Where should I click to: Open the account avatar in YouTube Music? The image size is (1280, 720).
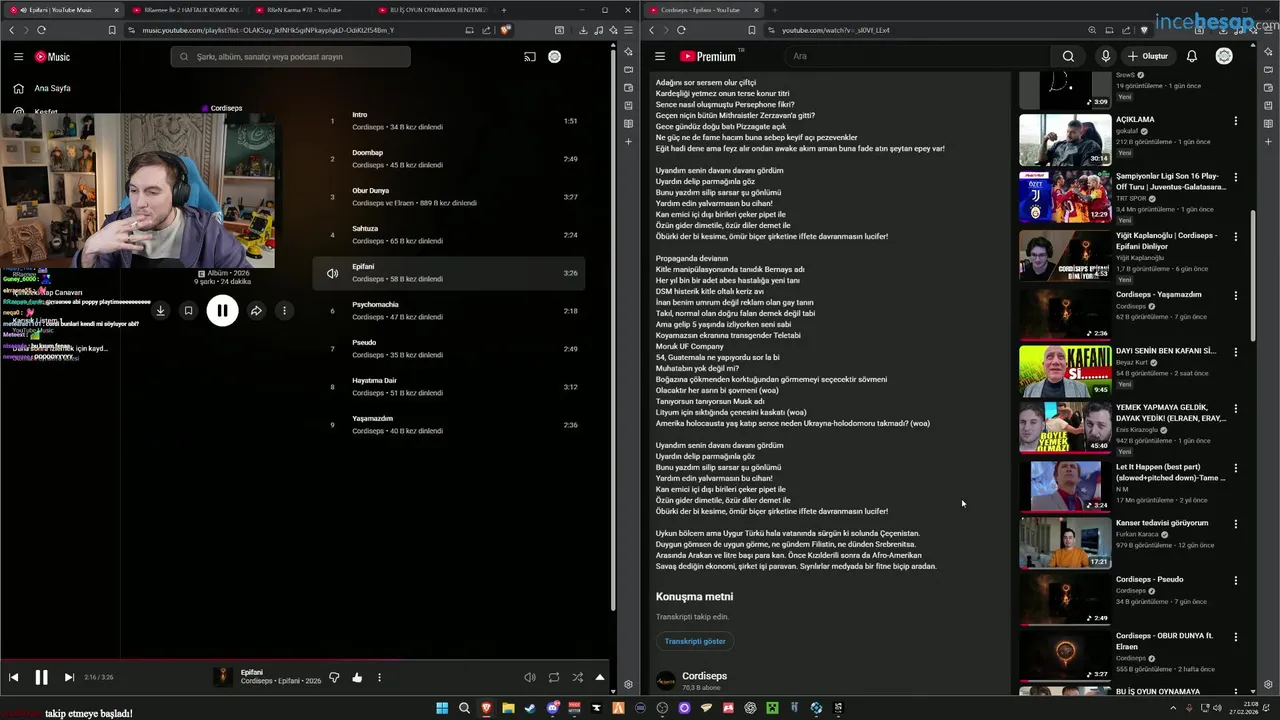555,57
